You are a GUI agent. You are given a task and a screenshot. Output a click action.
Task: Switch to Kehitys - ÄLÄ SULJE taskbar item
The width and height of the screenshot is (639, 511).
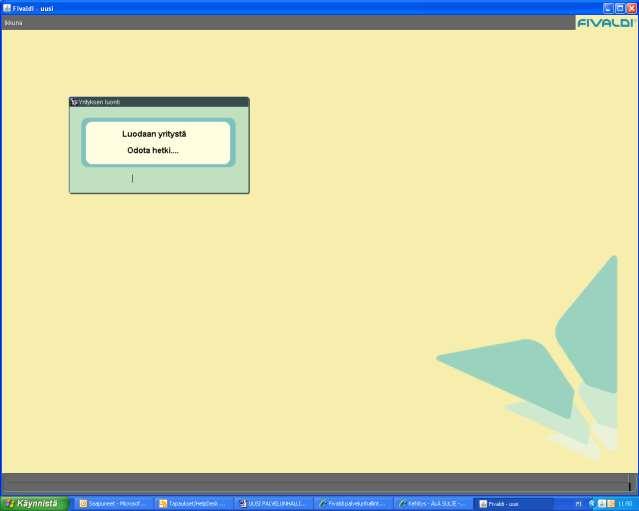click(433, 504)
